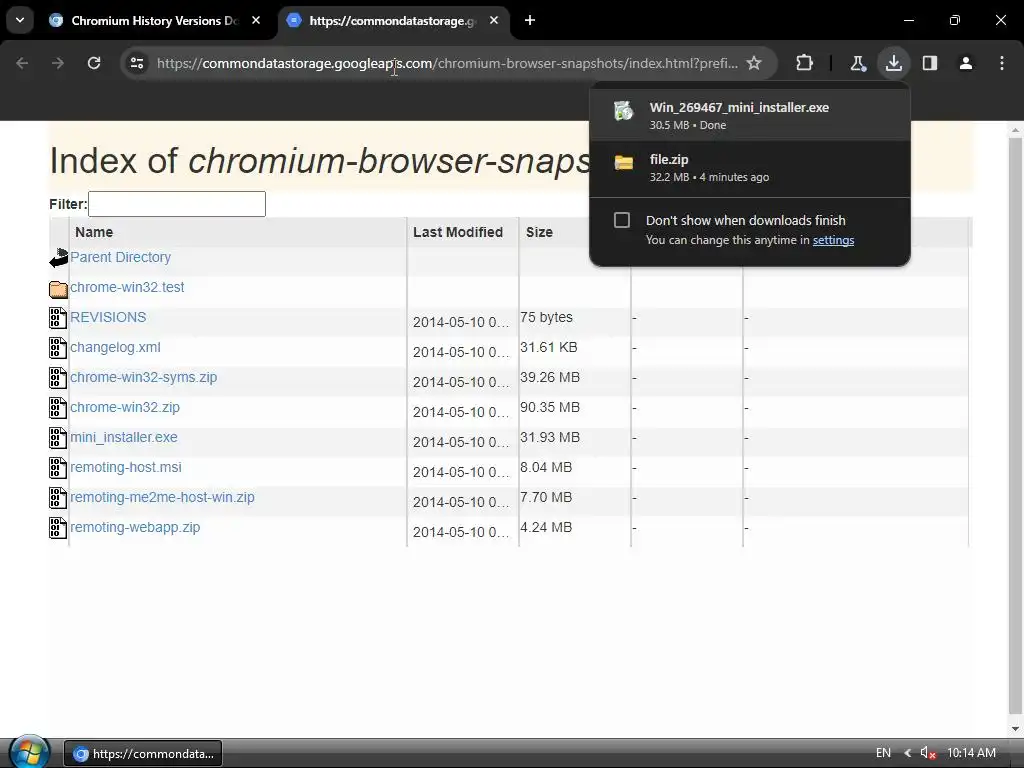The image size is (1024, 768).
Task: Close the commondatastorage tab
Action: coord(494,20)
